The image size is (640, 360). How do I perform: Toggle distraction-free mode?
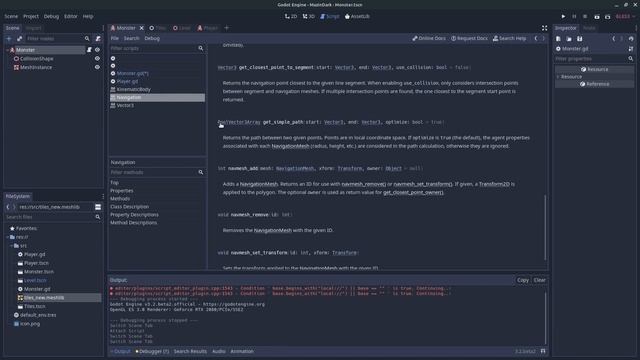(x=544, y=28)
